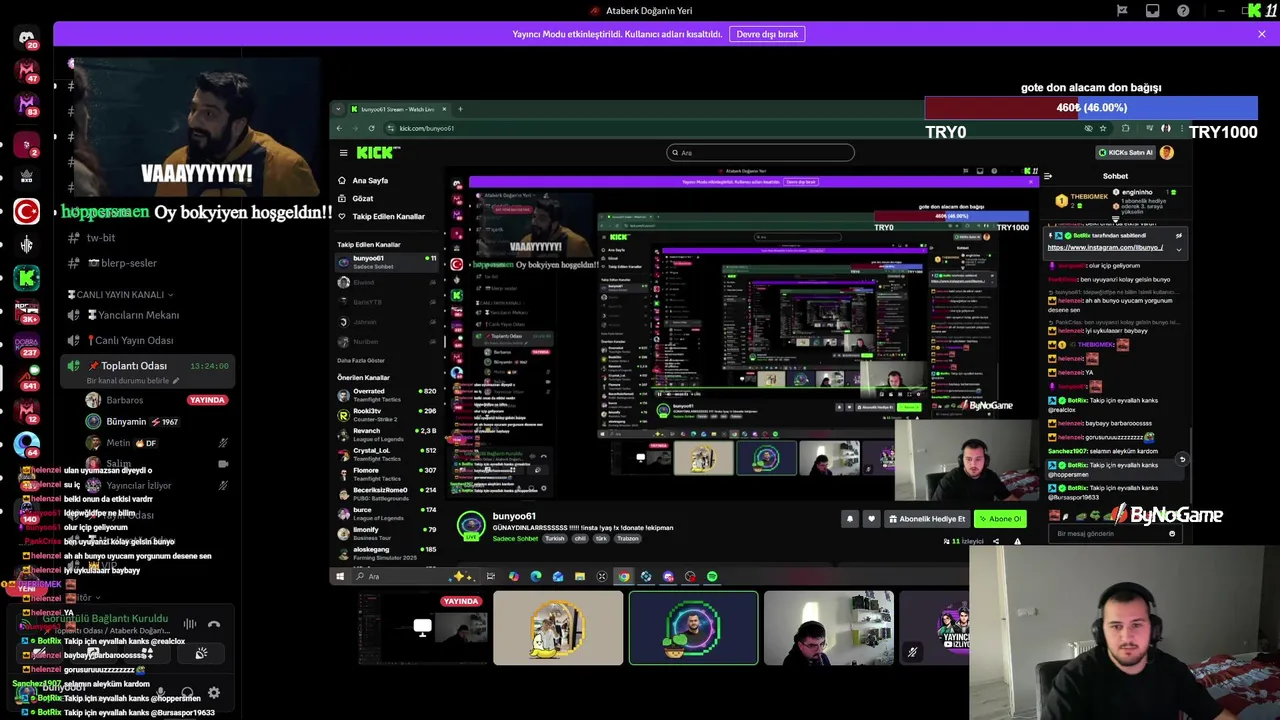Screen dimensions: 1280x720
Task: Click Trabzon tag under stream title
Action: tap(627, 538)
